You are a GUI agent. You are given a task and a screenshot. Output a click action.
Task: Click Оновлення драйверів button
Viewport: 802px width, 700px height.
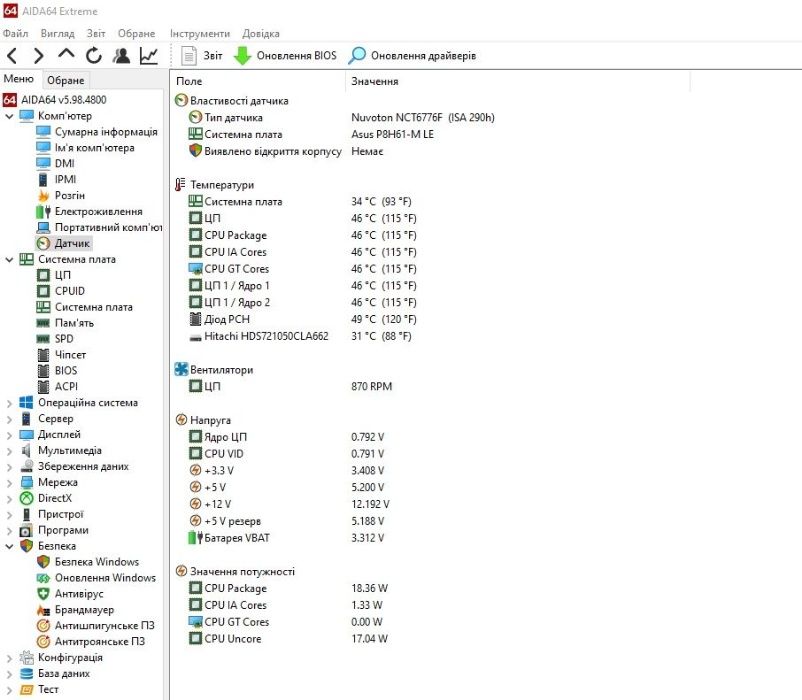(412, 55)
